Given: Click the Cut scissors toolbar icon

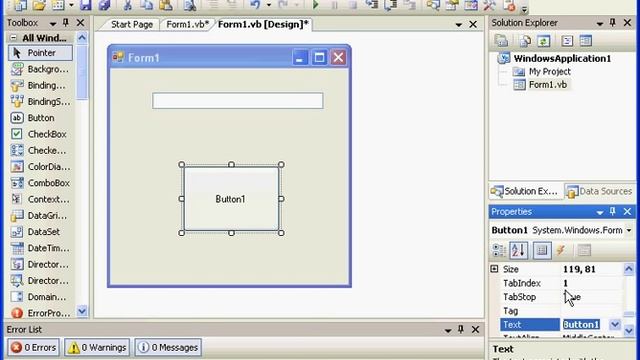Looking at the screenshot, I should tap(127, 5).
